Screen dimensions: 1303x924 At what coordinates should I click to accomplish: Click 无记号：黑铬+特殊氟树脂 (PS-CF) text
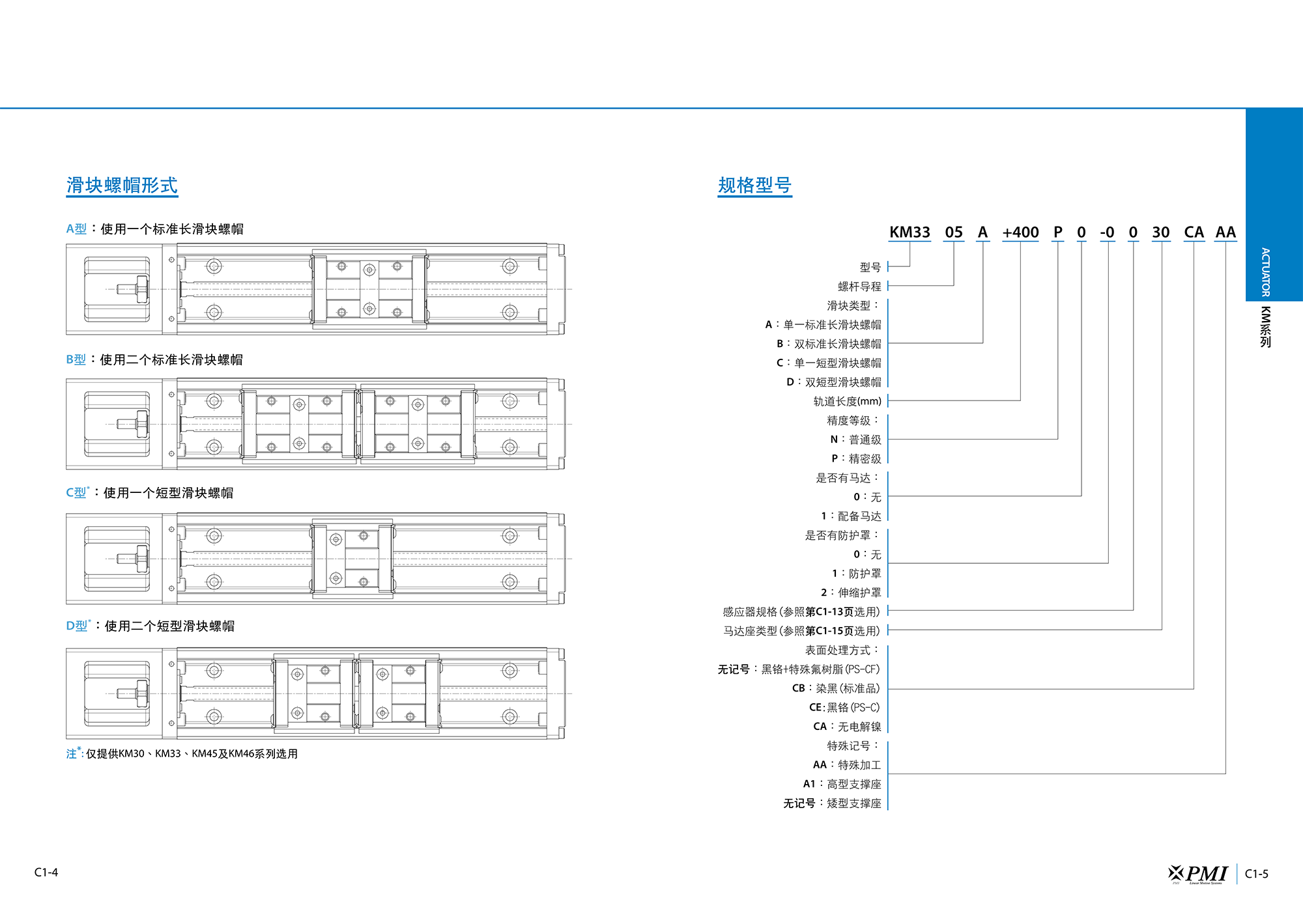(799, 669)
